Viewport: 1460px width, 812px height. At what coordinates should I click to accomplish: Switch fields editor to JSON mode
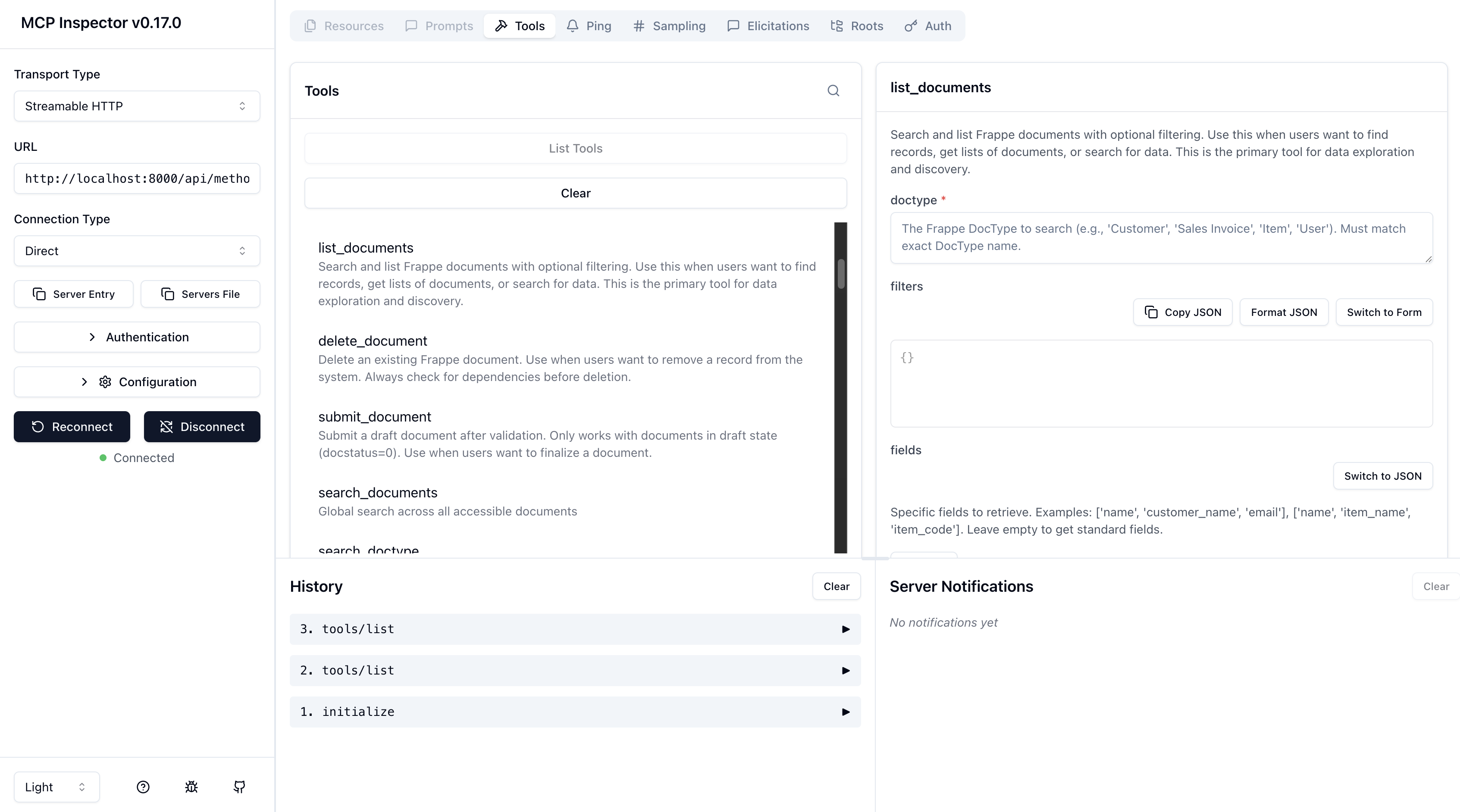(1382, 476)
